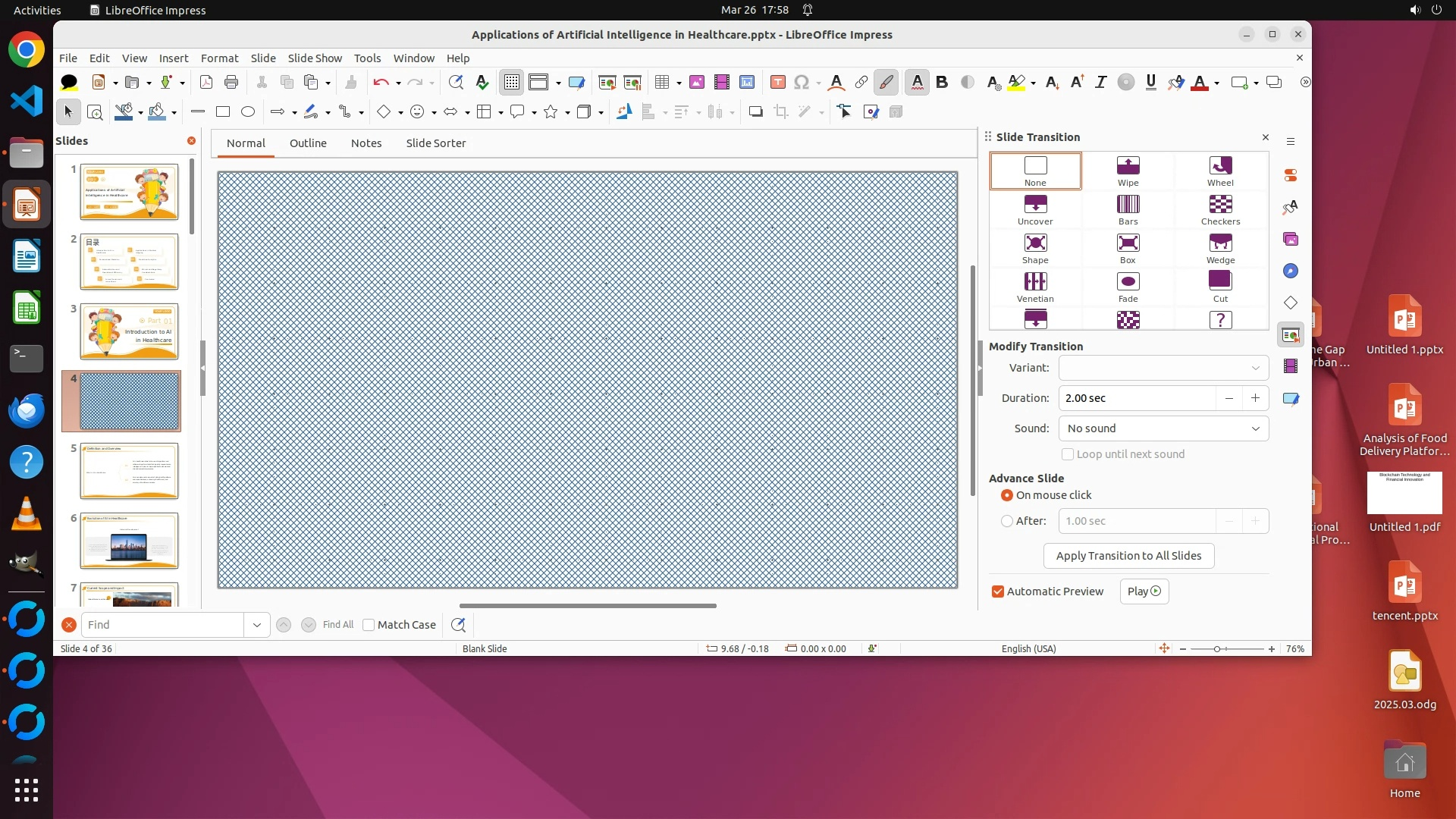Toggle the Display Grid toolbar button
The image size is (1456, 819).
pos(512,83)
